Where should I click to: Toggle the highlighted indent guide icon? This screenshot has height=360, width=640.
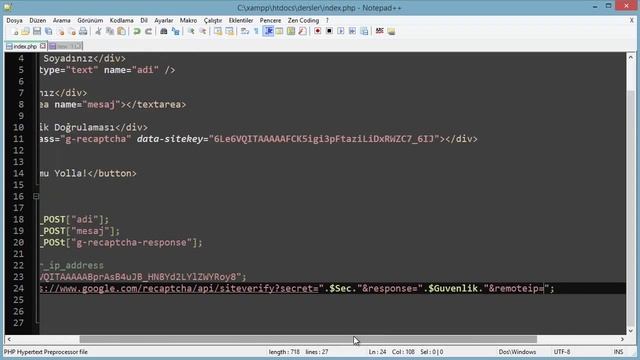point(268,31)
